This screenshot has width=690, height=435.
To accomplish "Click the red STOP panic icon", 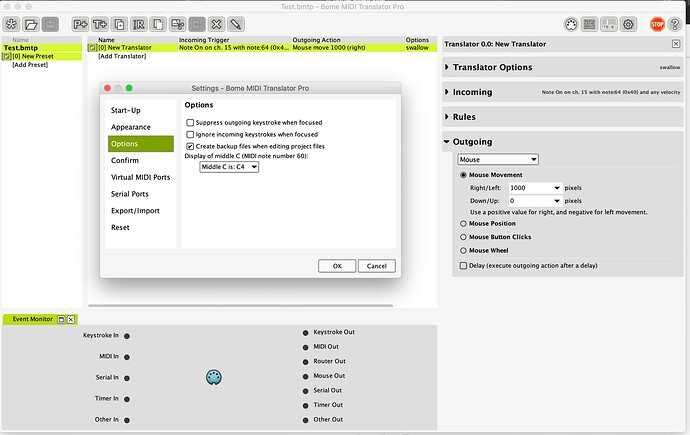I will click(x=657, y=24).
